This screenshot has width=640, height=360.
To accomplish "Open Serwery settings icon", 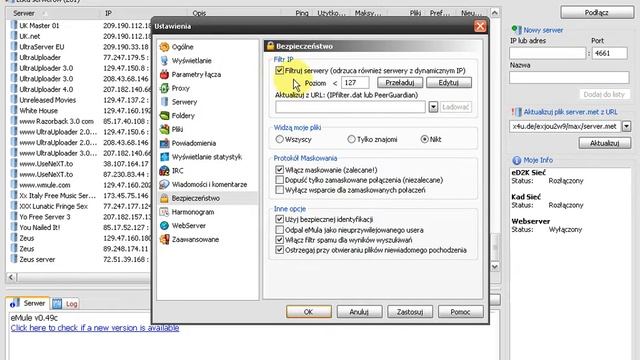I will (x=164, y=102).
